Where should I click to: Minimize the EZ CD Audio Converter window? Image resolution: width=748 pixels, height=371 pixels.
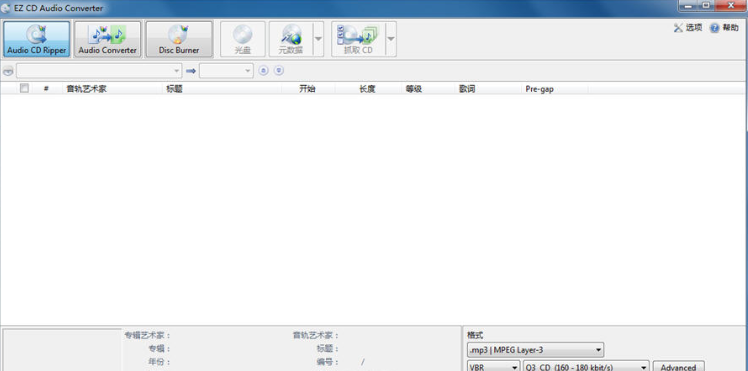(x=687, y=6)
